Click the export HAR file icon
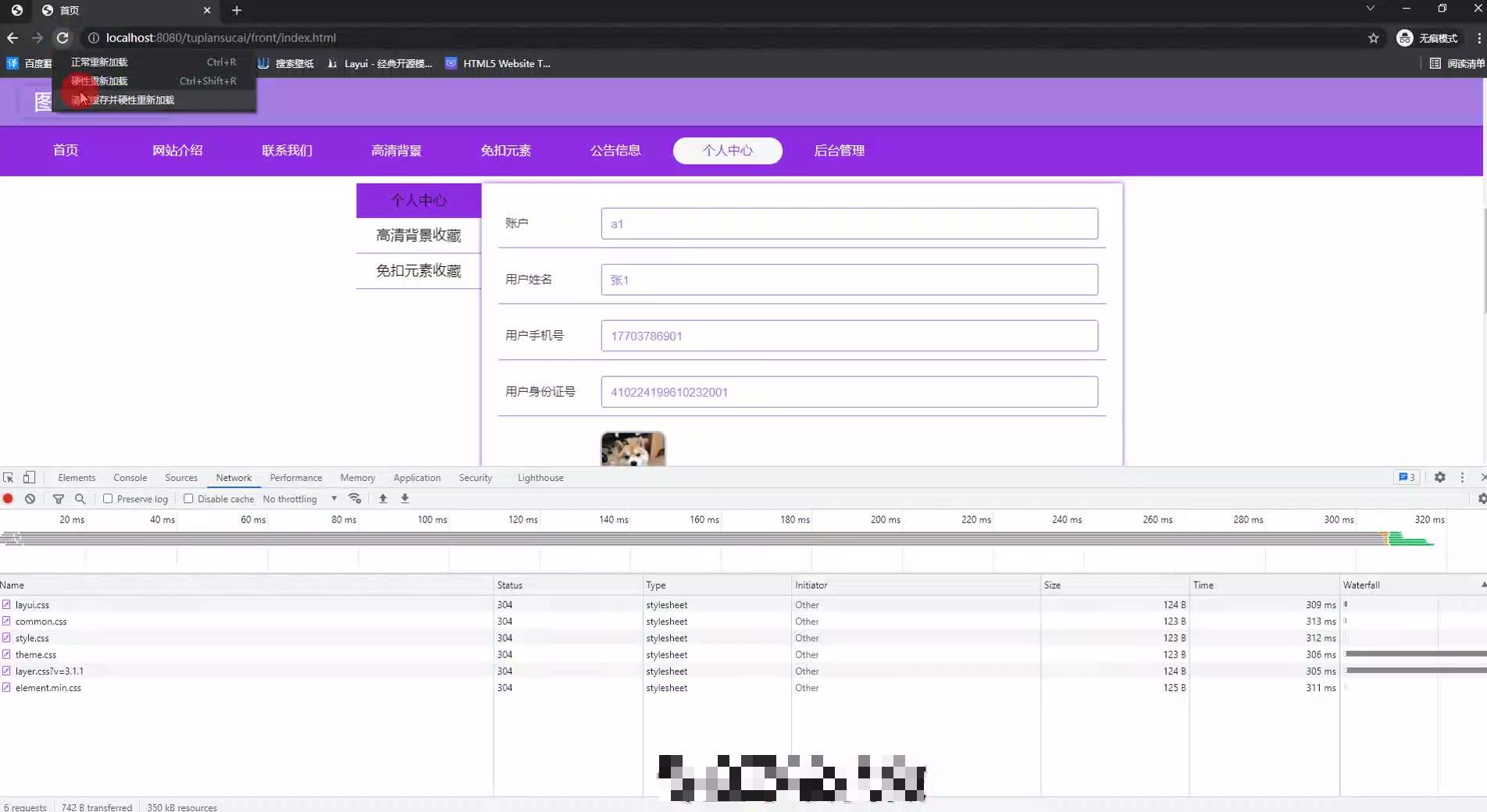 click(405, 499)
